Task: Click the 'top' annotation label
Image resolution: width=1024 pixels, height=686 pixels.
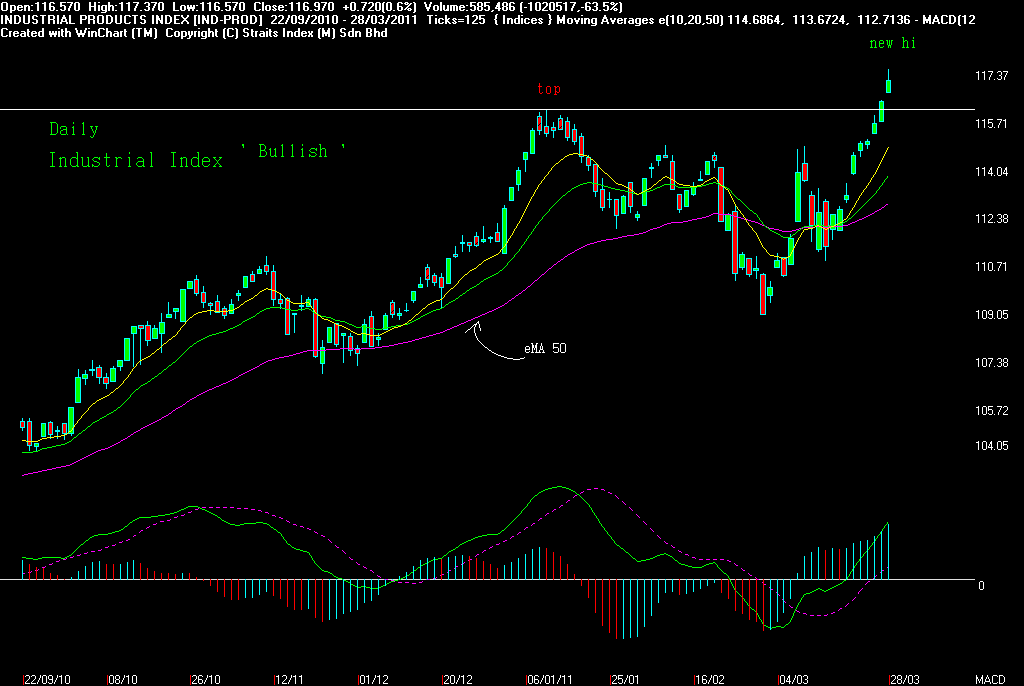Action: tap(549, 89)
